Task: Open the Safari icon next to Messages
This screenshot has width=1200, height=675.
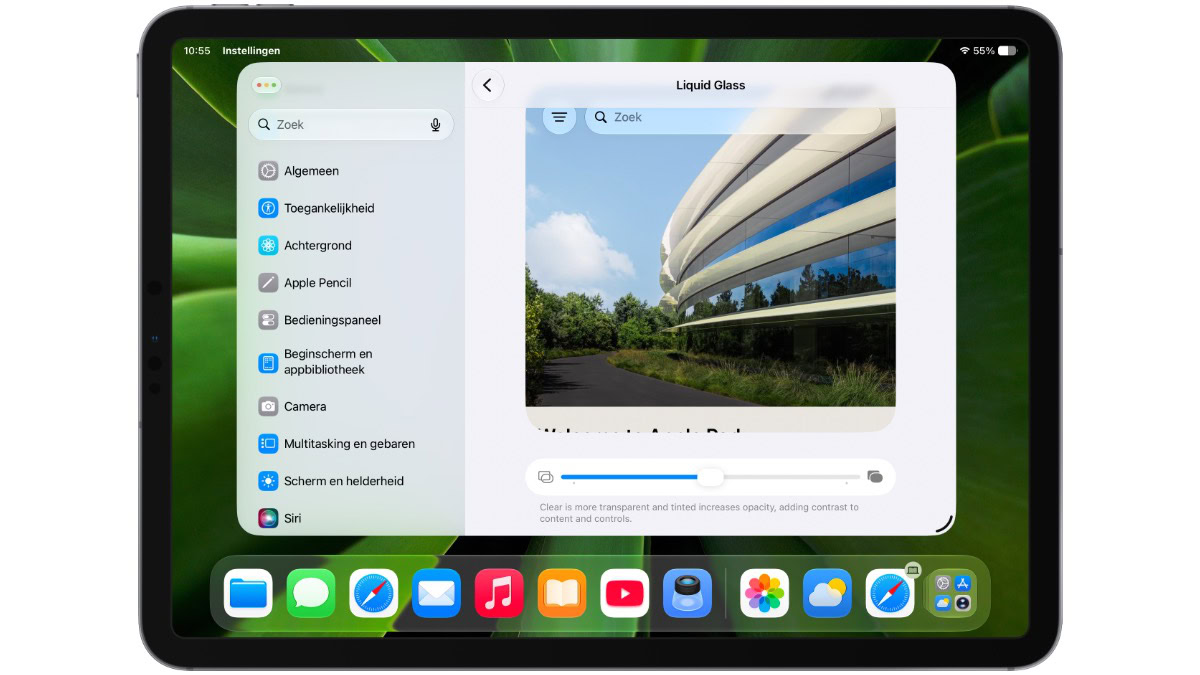Action: point(374,594)
